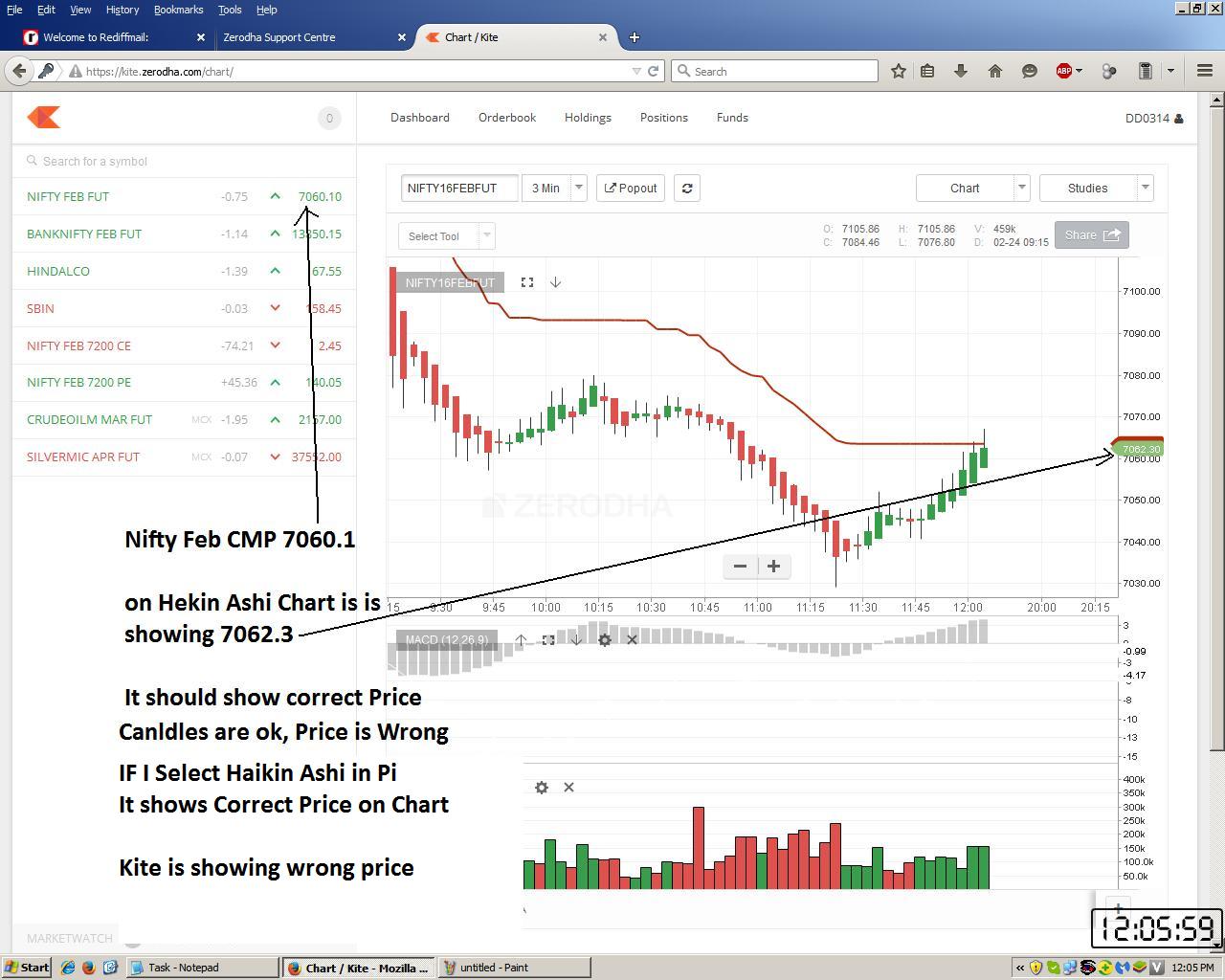Click the Search for a symbol field
Screen dimensions: 1225x980
coord(184,161)
